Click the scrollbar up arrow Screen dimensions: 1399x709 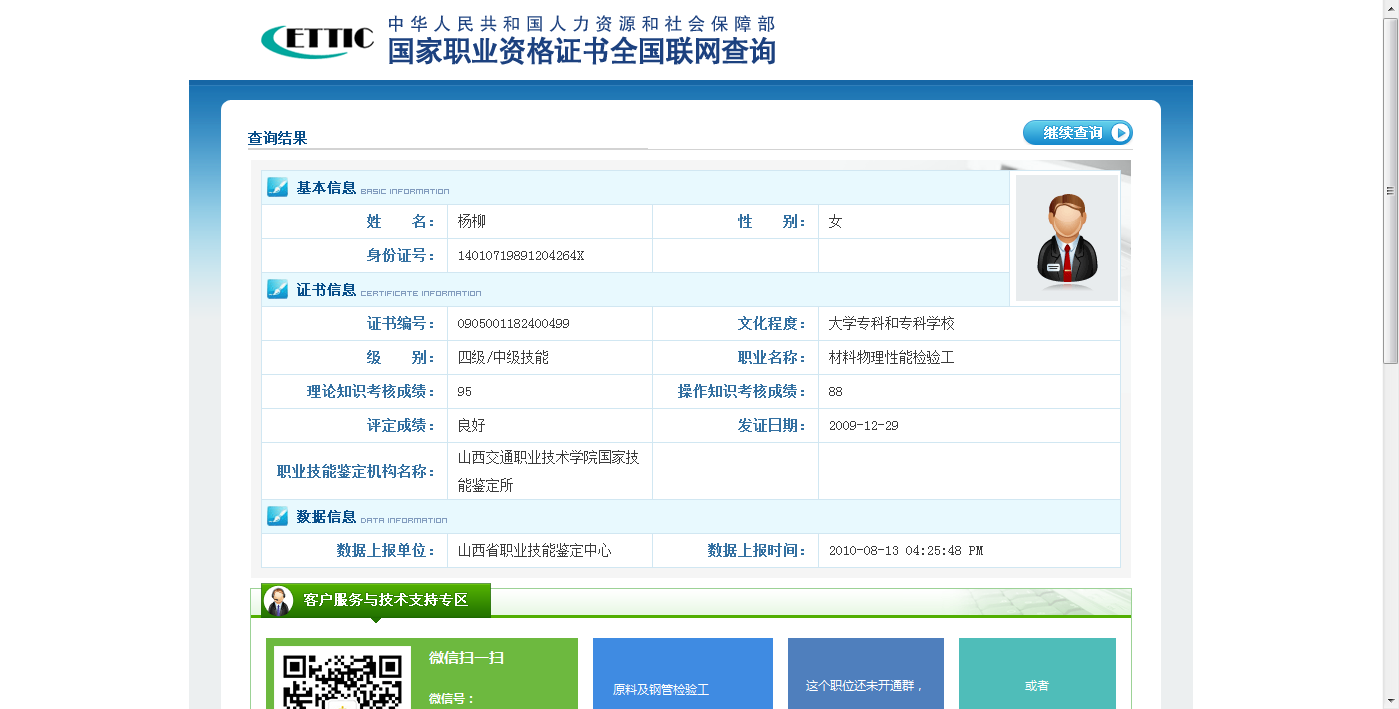(x=1390, y=8)
